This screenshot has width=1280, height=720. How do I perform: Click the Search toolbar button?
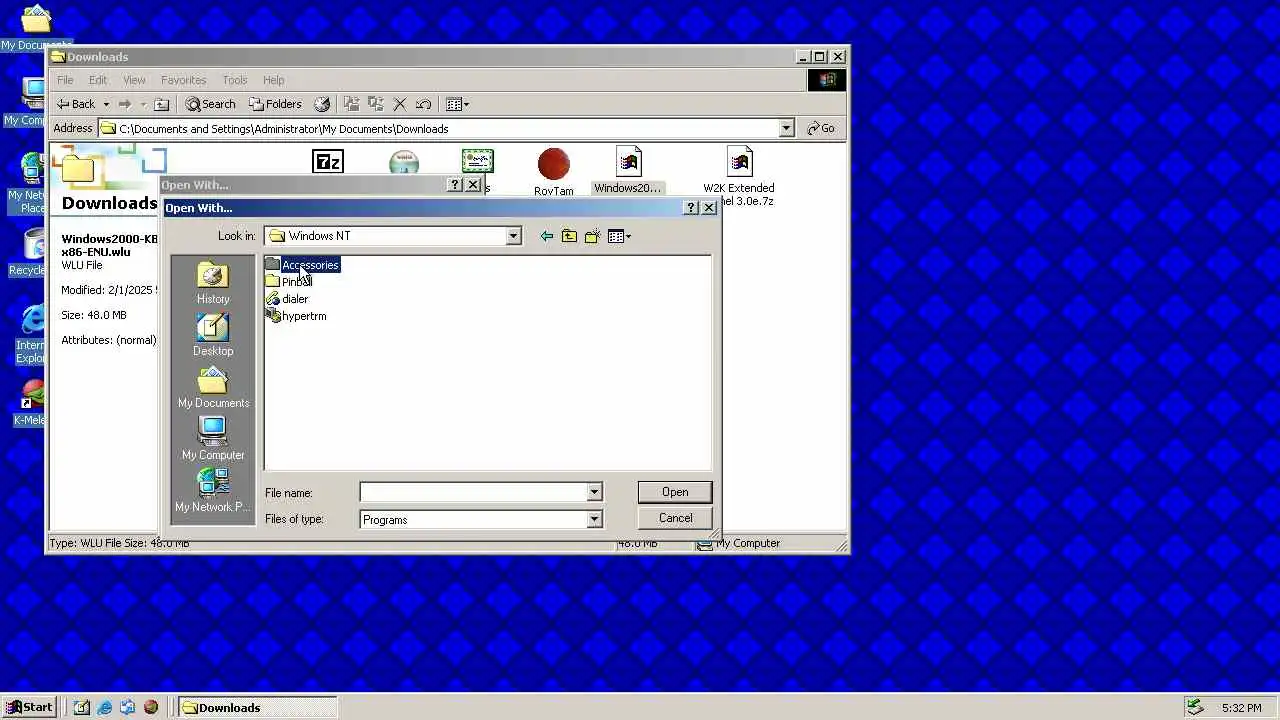(211, 104)
